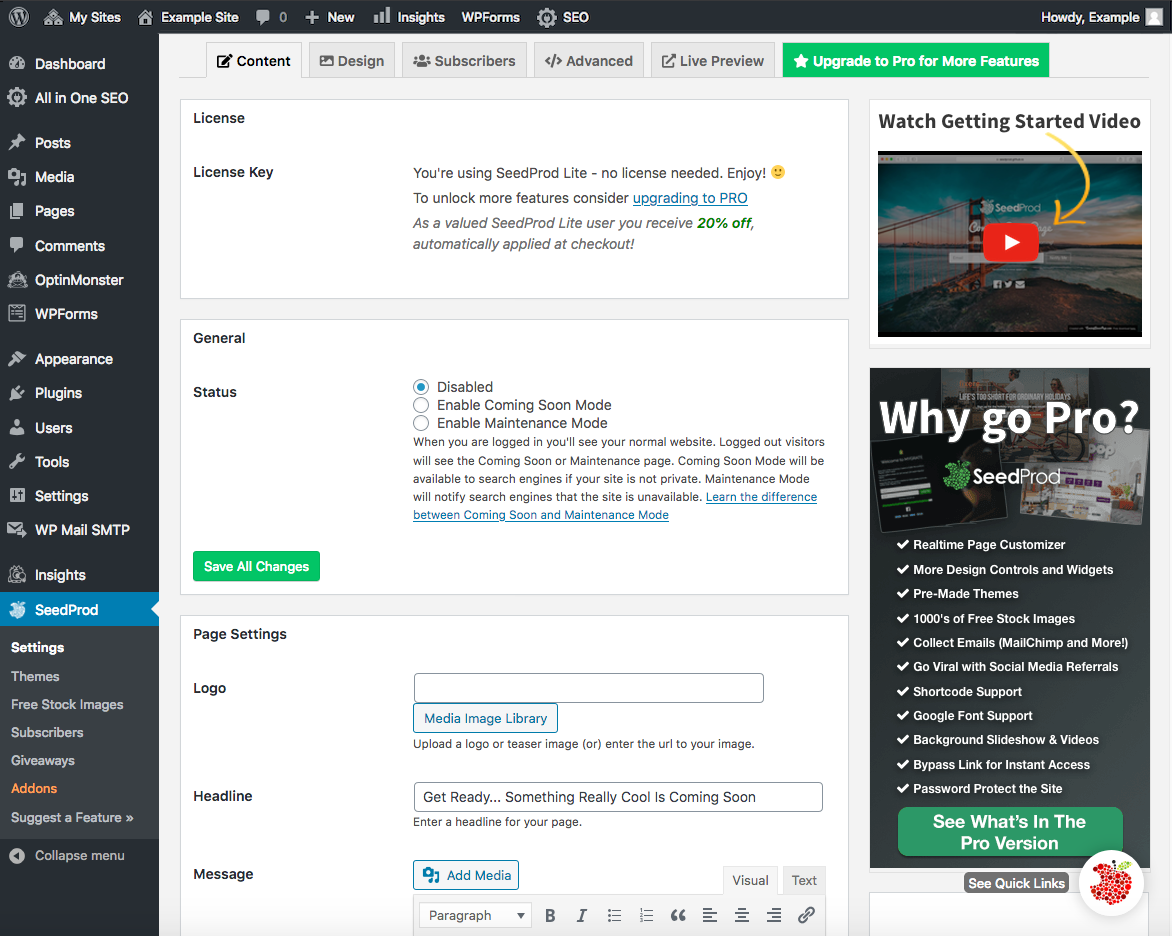Select the Disabled status option
The image size is (1172, 936).
pos(421,387)
